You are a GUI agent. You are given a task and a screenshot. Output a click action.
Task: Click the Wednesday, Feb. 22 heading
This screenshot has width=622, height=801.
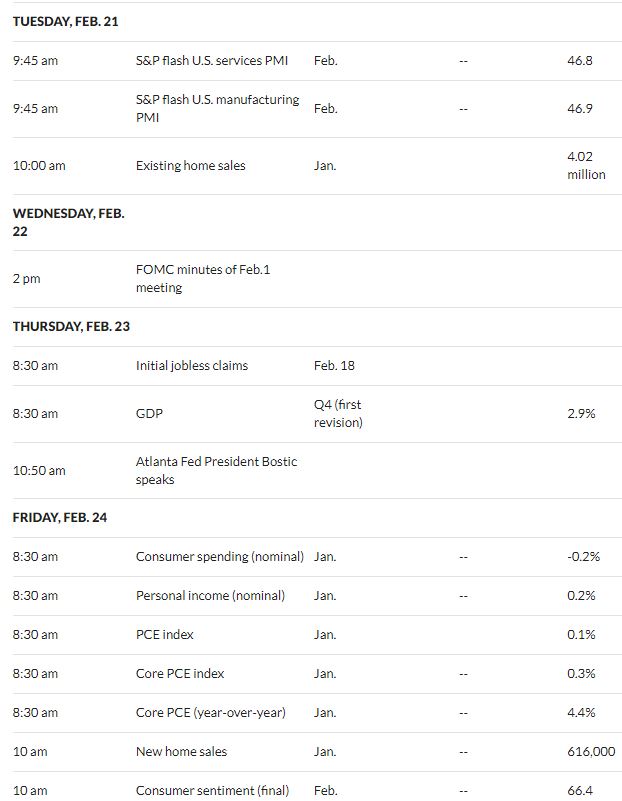tap(69, 222)
